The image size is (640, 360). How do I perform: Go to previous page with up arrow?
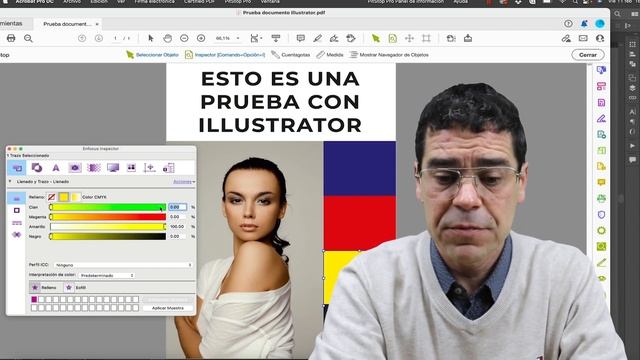tap(82, 38)
